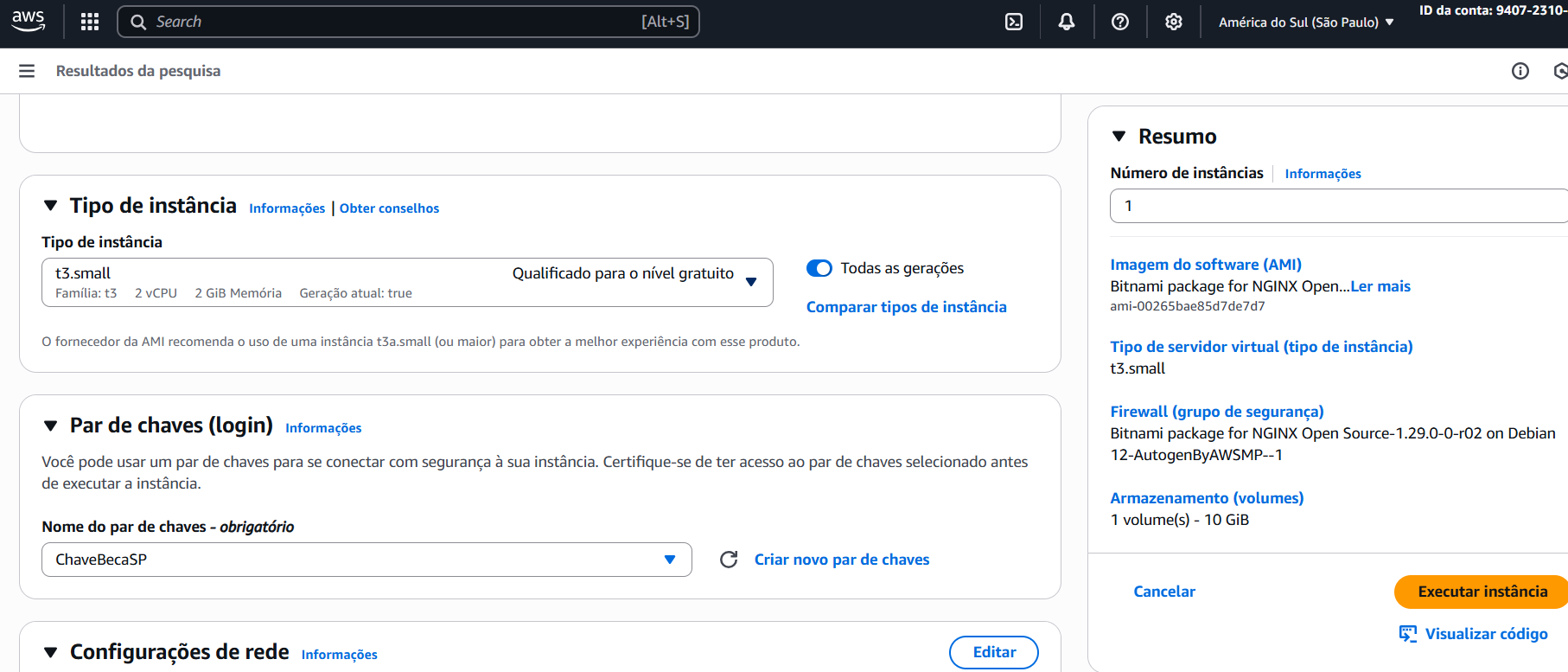1568x672 pixels.
Task: Click the Cancelar button
Action: (1164, 592)
